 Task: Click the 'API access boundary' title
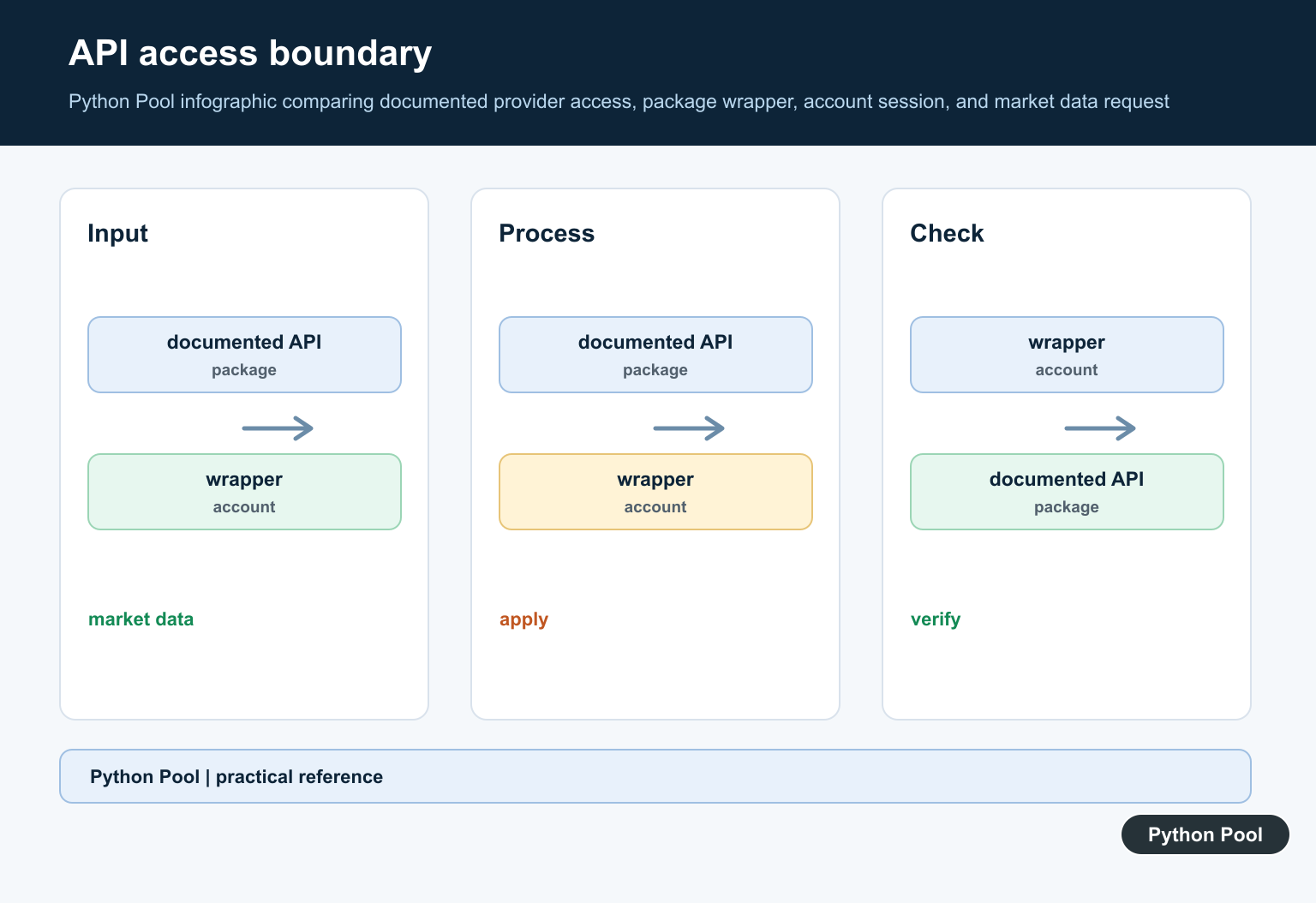(x=250, y=53)
